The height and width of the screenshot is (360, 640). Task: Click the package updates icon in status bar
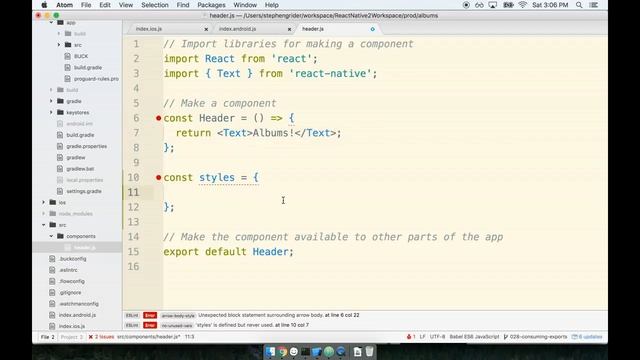[x=574, y=337]
